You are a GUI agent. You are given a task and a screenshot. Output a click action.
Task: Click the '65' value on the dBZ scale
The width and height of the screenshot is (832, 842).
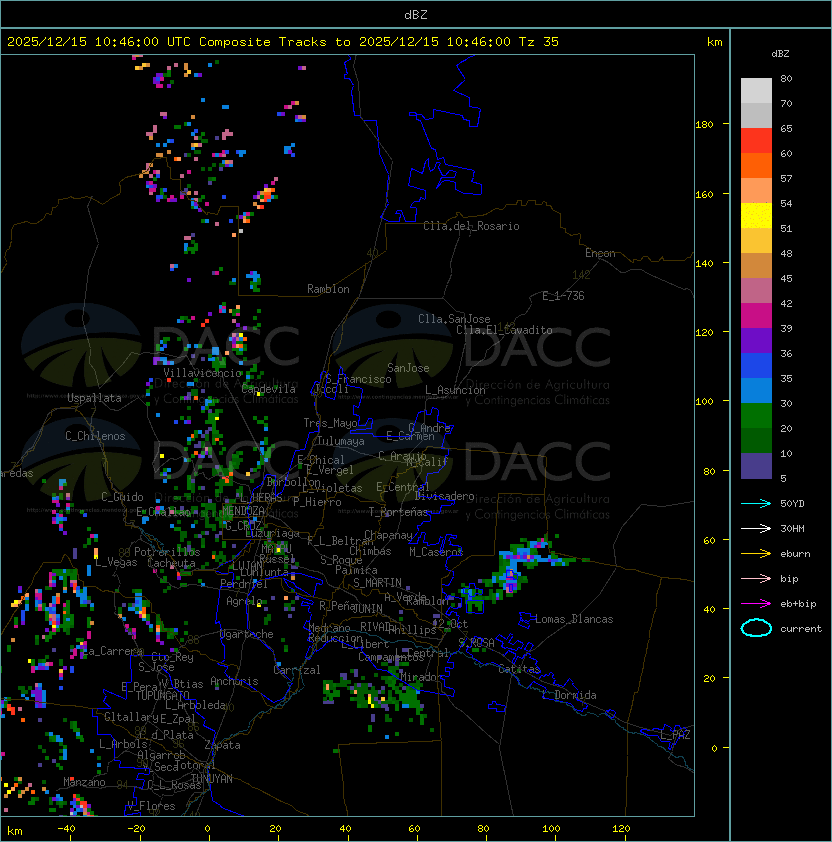pos(786,128)
